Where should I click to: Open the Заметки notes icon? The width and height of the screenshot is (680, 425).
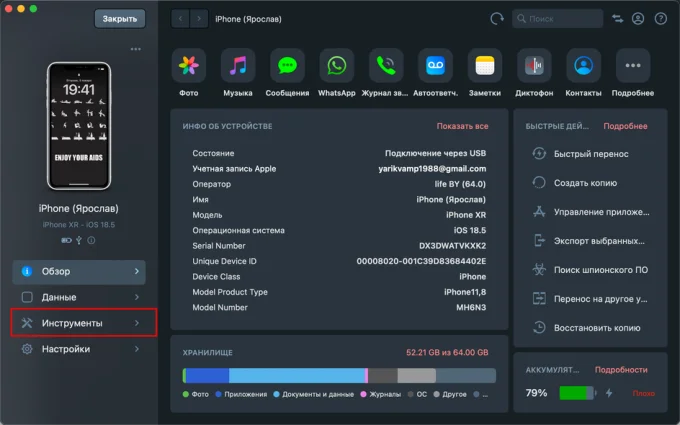pos(485,66)
